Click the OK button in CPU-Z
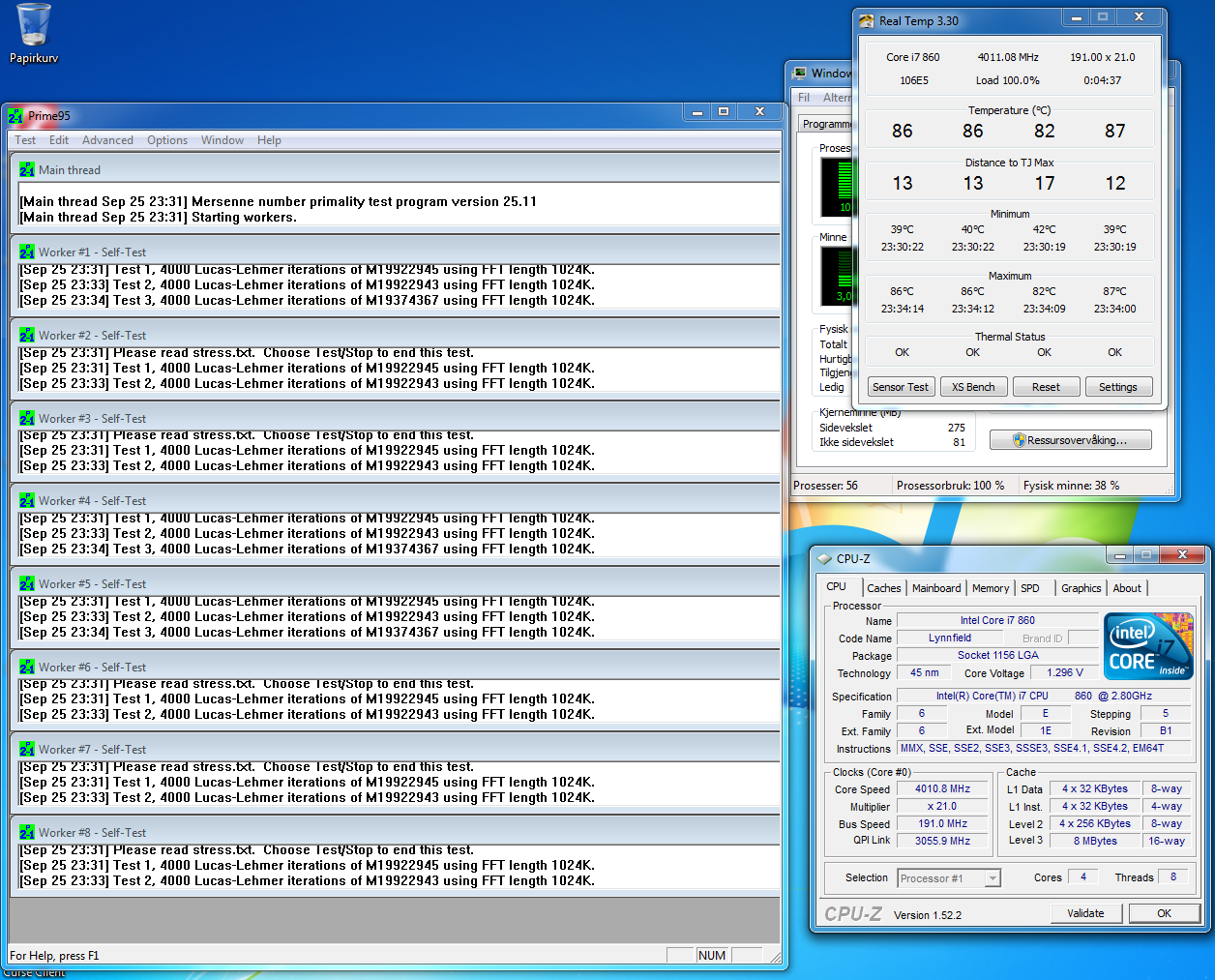Screen dimensions: 1215x980 pos(1164,913)
